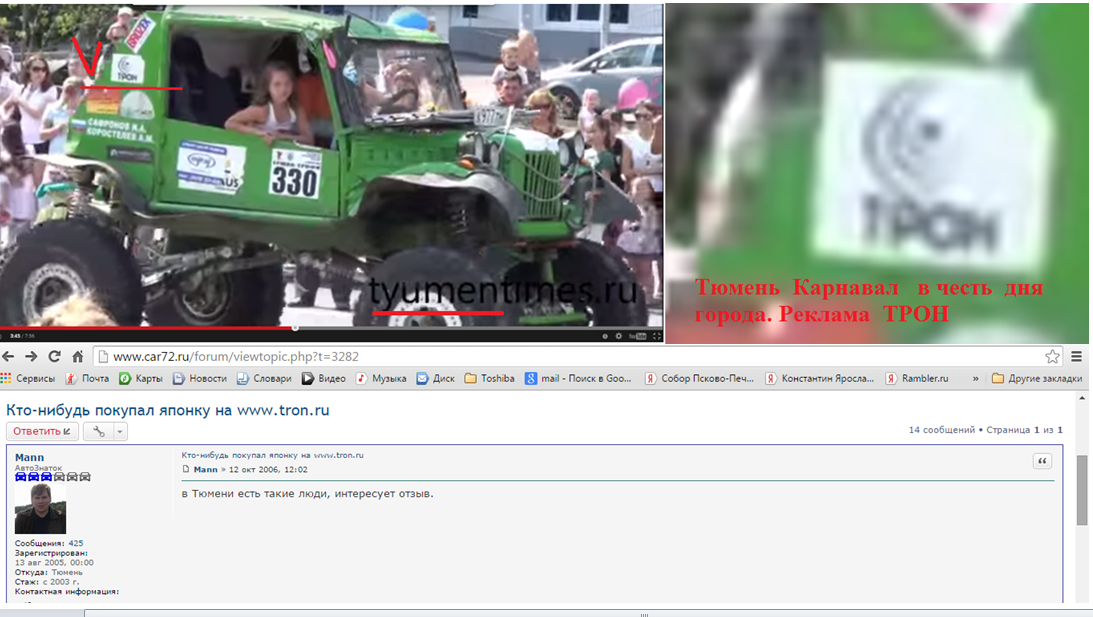This screenshot has width=1093, height=617.
Task: Open topic tools wrench button
Action: point(98,432)
